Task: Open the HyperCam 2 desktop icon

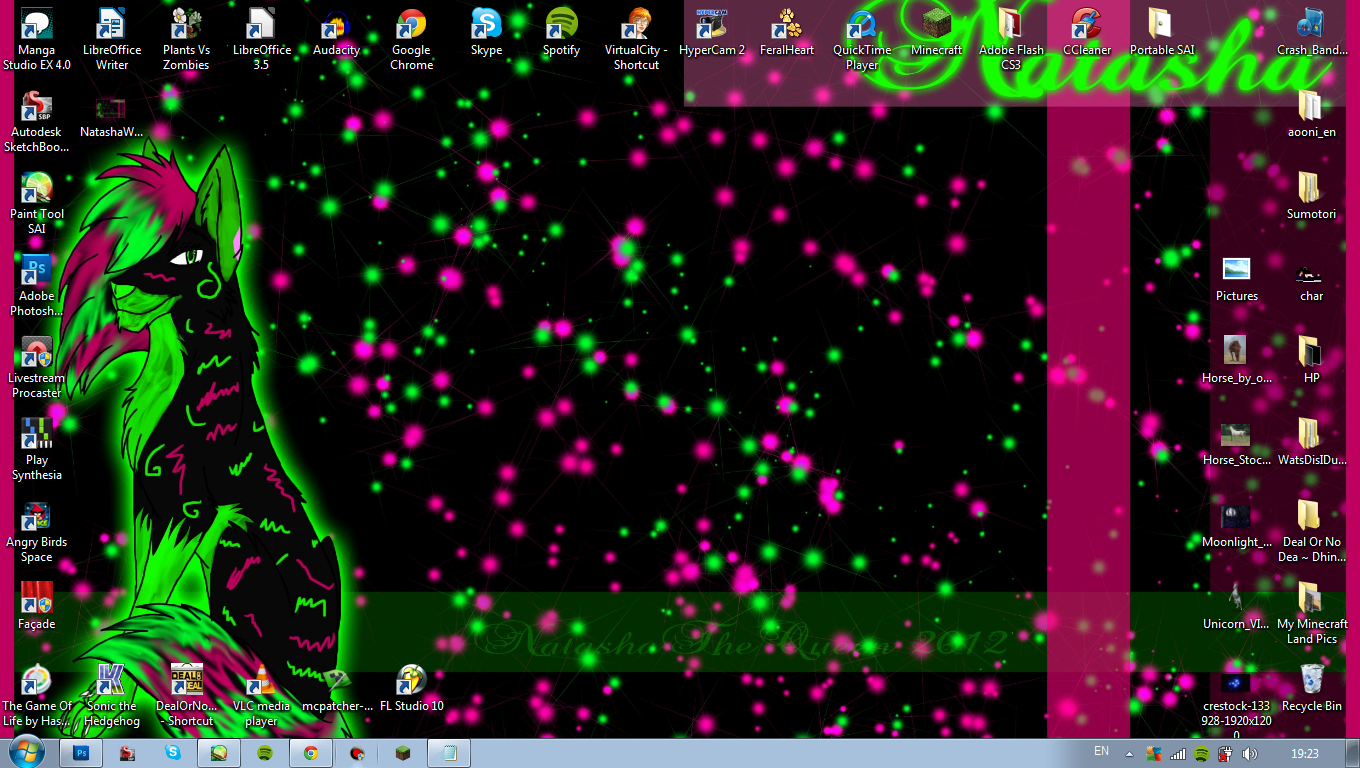Action: click(711, 27)
